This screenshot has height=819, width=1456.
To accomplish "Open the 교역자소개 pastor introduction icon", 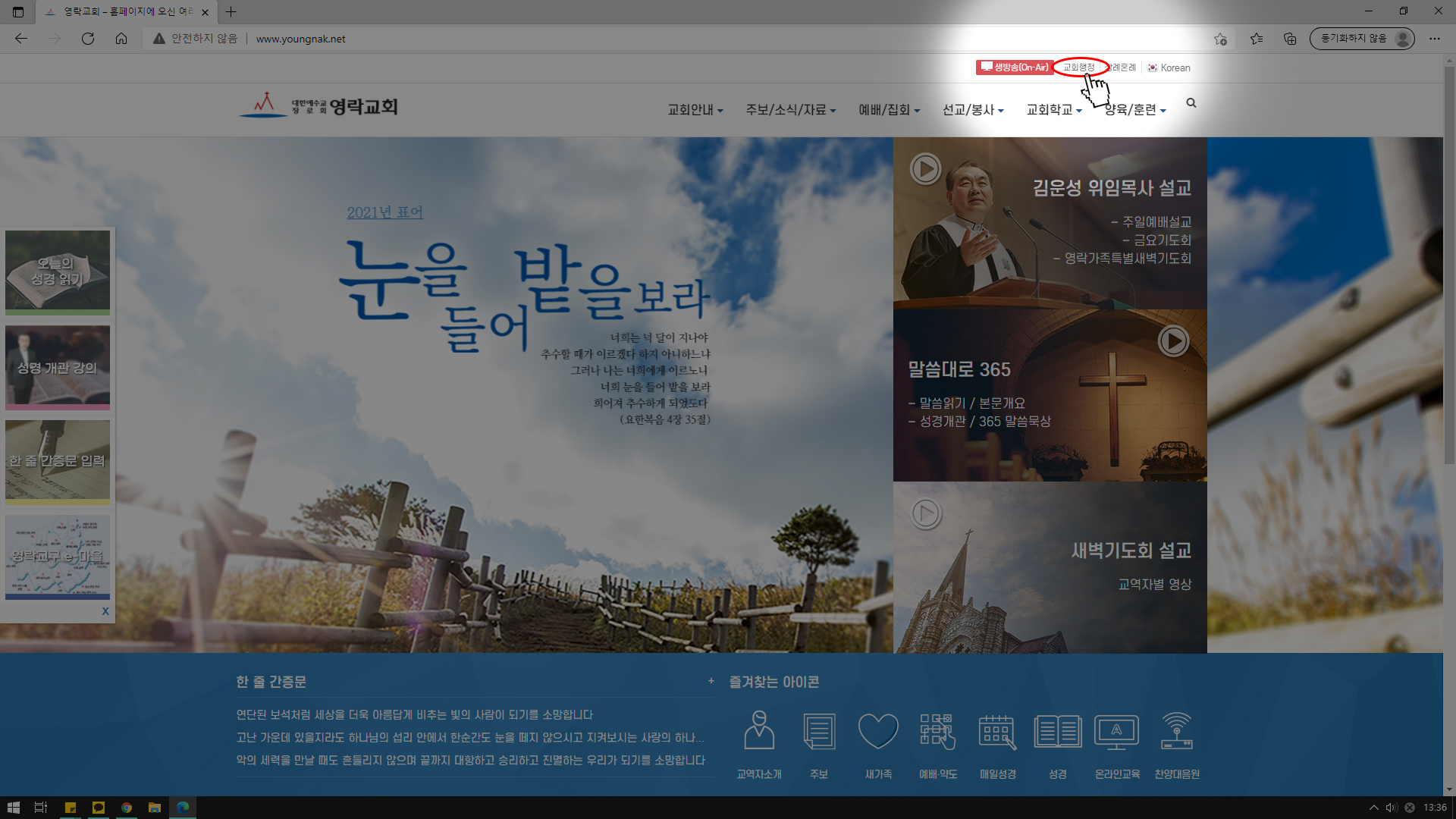I will pos(758,730).
